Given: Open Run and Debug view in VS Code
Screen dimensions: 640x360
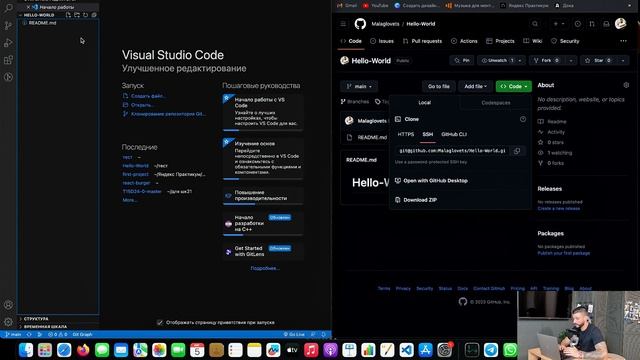Looking at the screenshot, I should 8,43.
